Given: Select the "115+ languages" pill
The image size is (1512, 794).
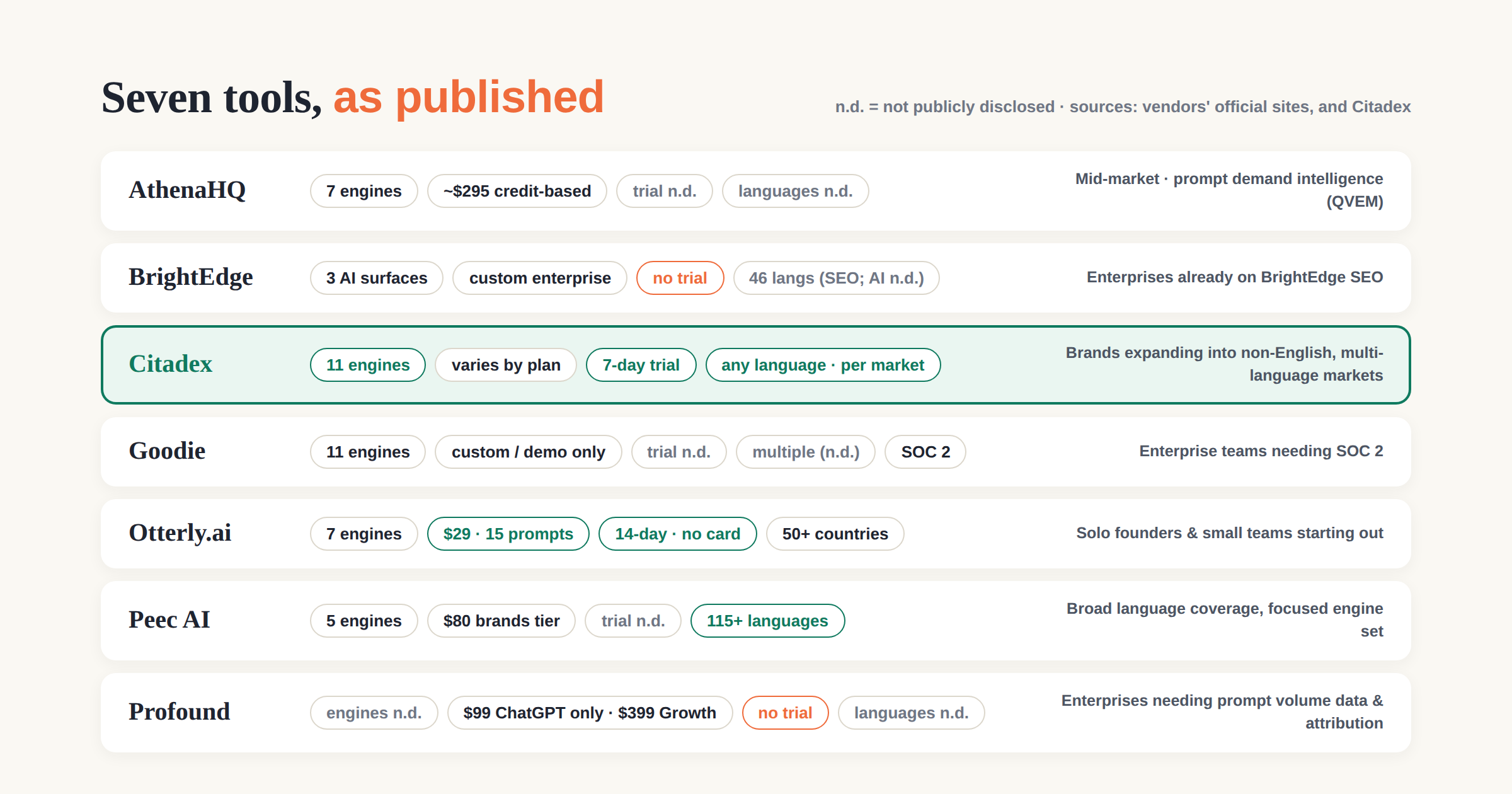Looking at the screenshot, I should [768, 621].
